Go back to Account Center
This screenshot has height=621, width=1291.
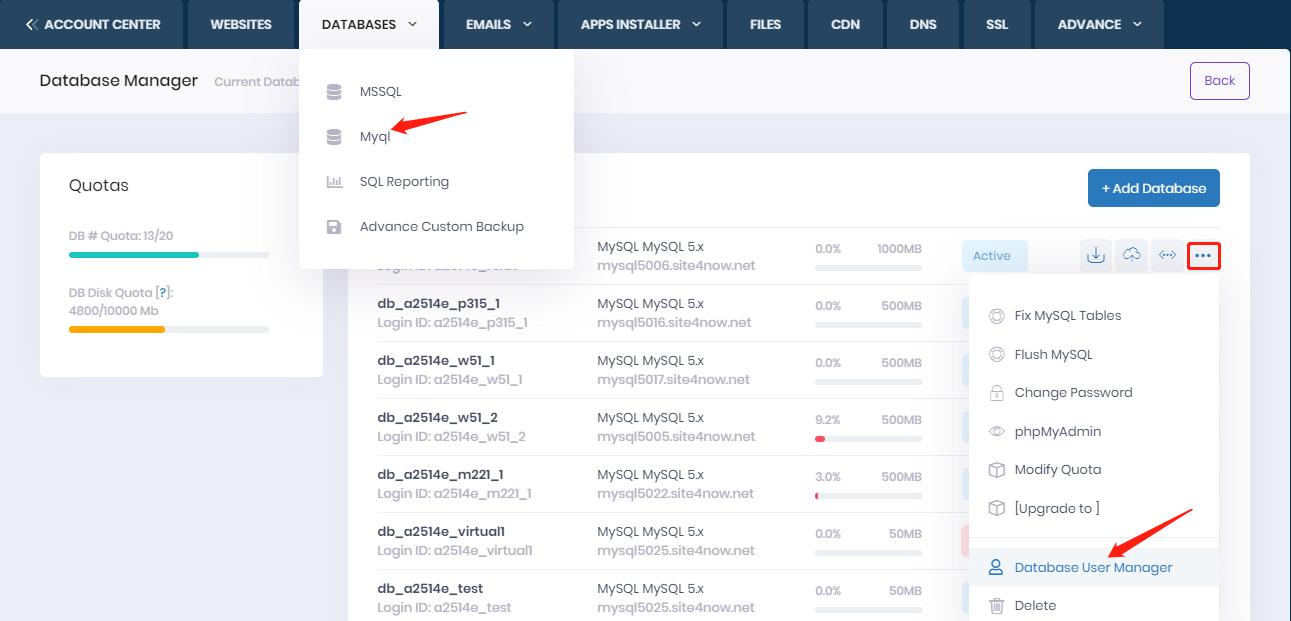pos(93,24)
